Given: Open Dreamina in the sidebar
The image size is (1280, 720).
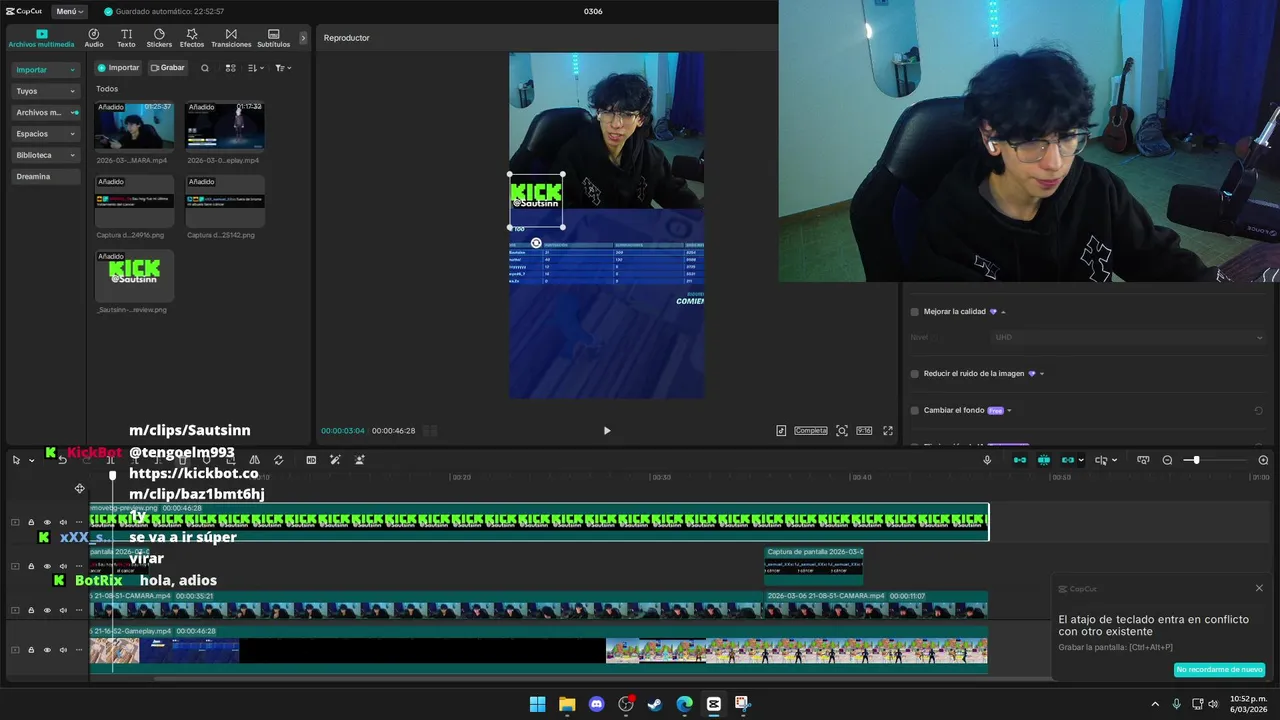Looking at the screenshot, I should point(45,176).
